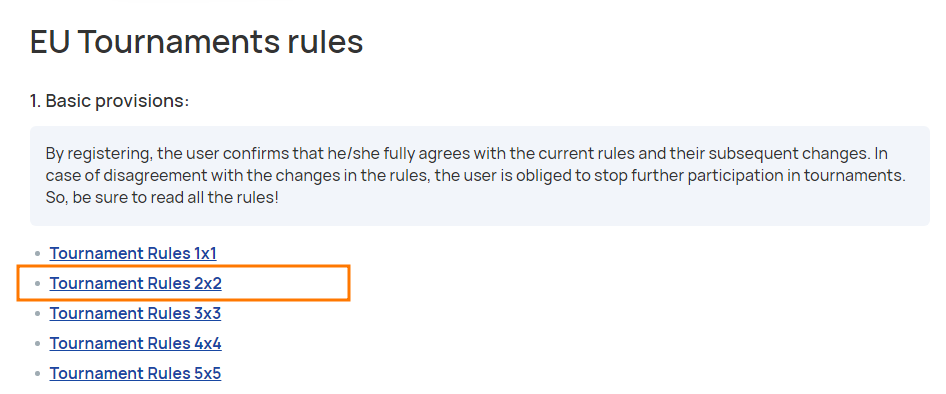Open the Tournament Rules 2x2 link
This screenshot has height=394, width=946.
135,283
